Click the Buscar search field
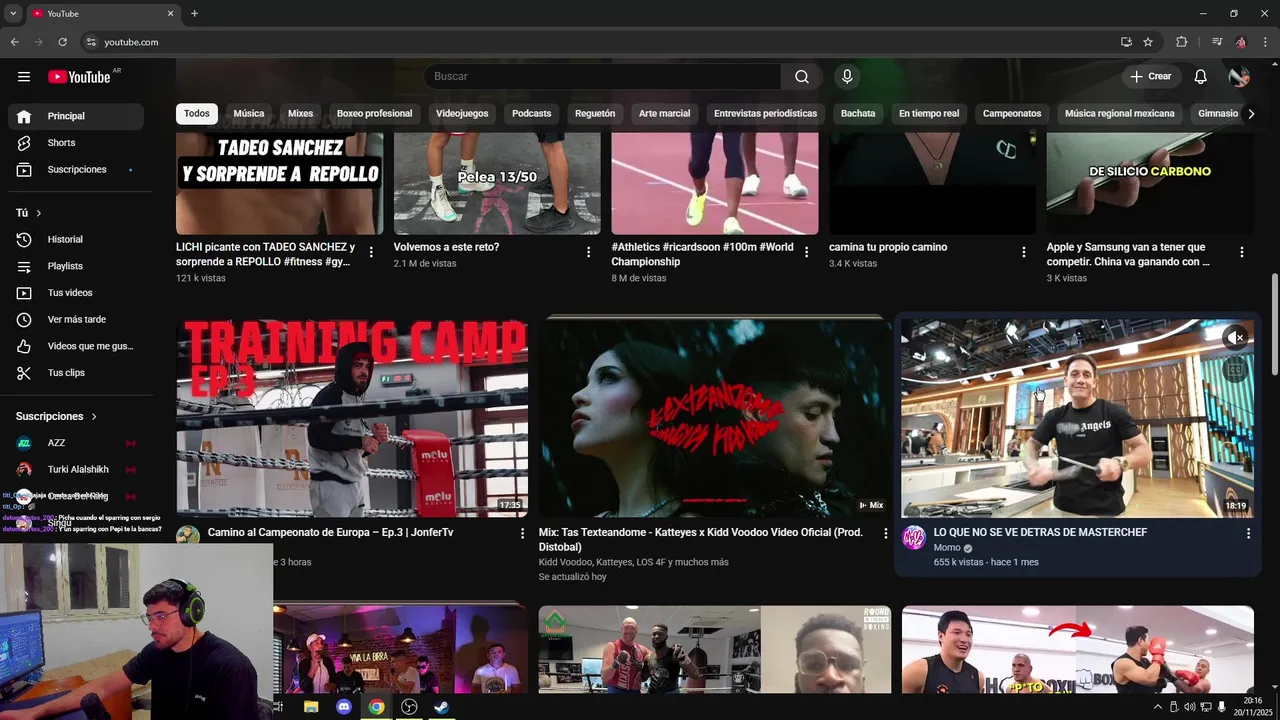This screenshot has height=720, width=1280. [x=602, y=77]
